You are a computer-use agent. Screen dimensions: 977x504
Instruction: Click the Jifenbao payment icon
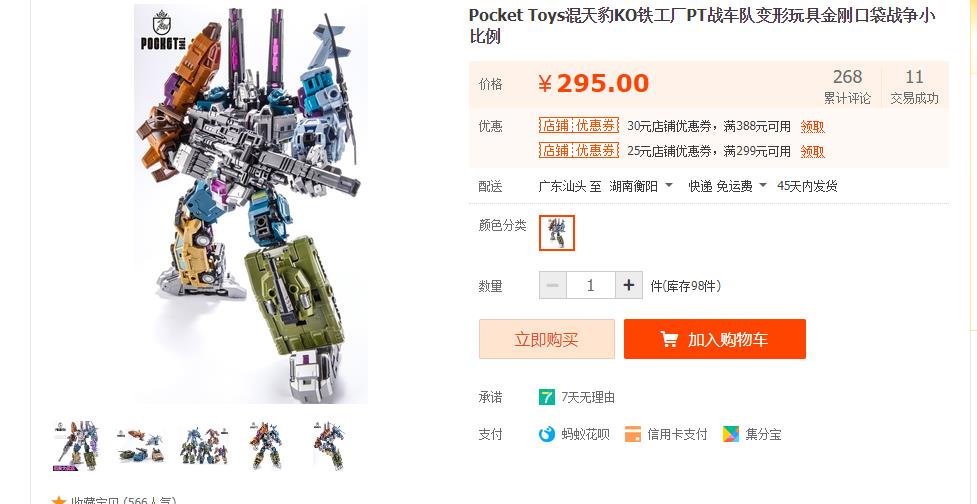point(730,434)
